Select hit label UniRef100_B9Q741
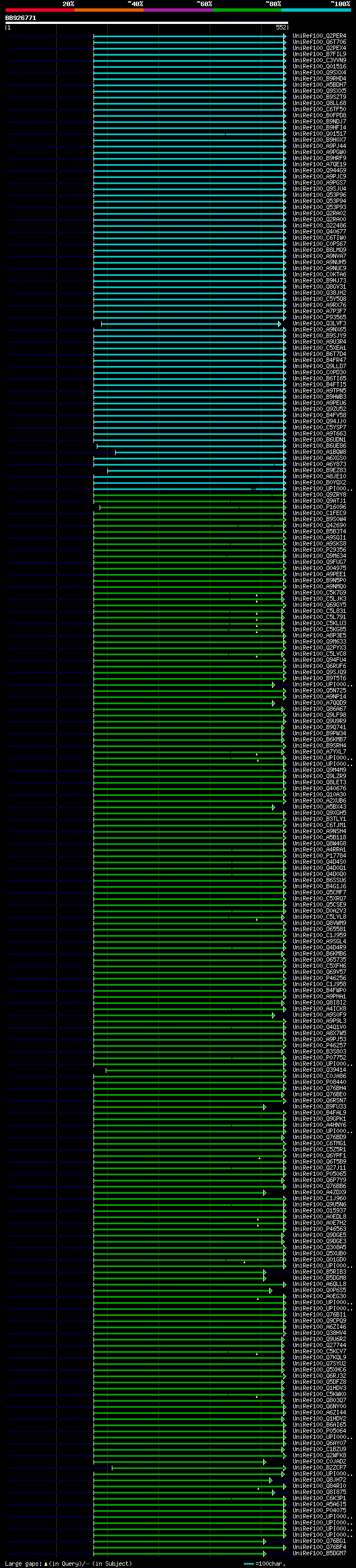The height and width of the screenshot is (1568, 356). (319, 728)
